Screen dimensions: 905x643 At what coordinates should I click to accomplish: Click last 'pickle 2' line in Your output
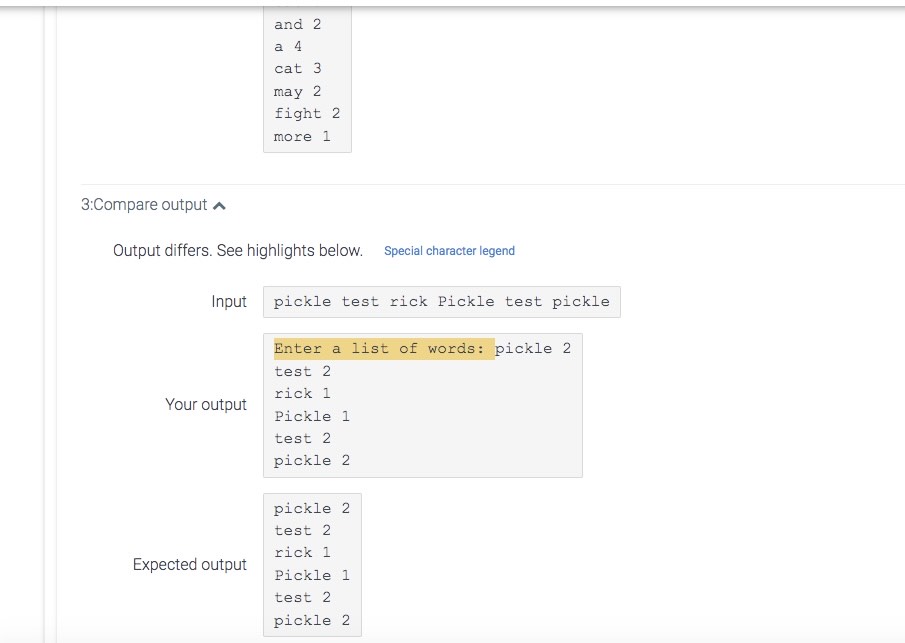coord(312,461)
